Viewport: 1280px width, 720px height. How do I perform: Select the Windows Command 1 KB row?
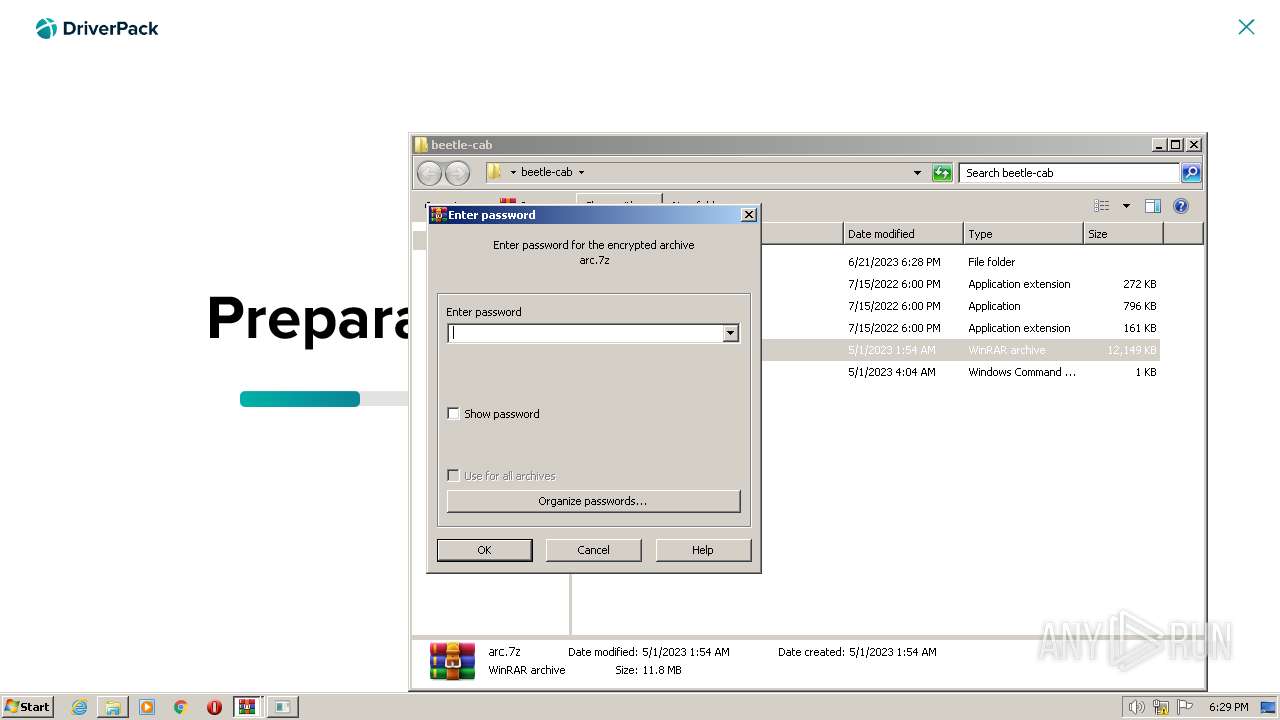tap(960, 372)
